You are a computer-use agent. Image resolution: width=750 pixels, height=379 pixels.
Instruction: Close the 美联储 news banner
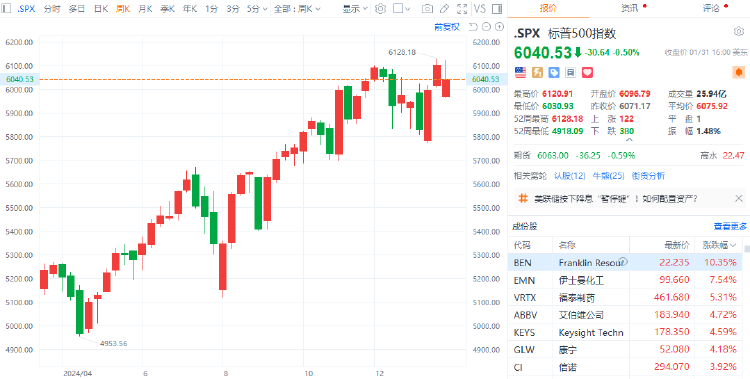click(x=739, y=198)
